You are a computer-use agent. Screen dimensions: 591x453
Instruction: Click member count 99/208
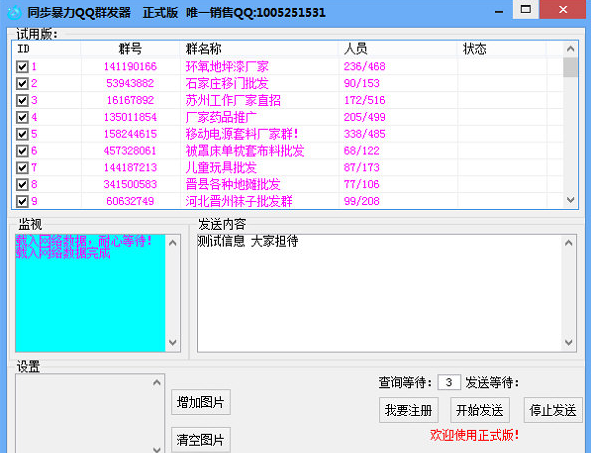tap(361, 201)
